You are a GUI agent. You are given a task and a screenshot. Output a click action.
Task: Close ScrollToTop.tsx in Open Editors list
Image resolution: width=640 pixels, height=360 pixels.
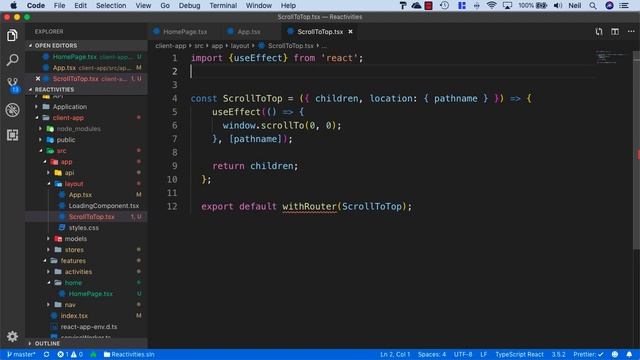(38, 78)
